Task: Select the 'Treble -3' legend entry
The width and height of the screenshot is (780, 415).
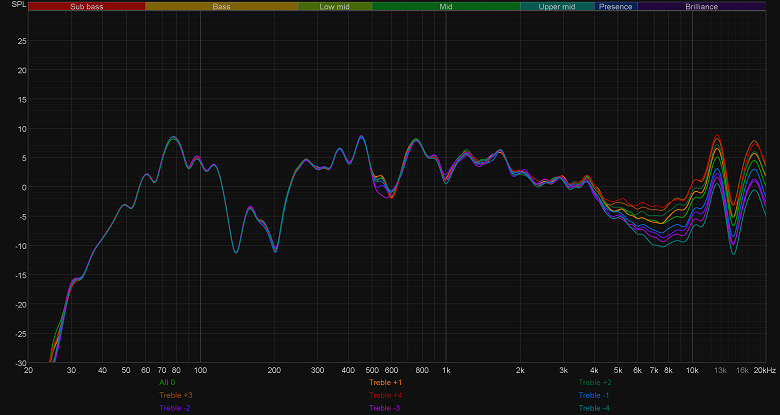Action: pyautogui.click(x=385, y=408)
